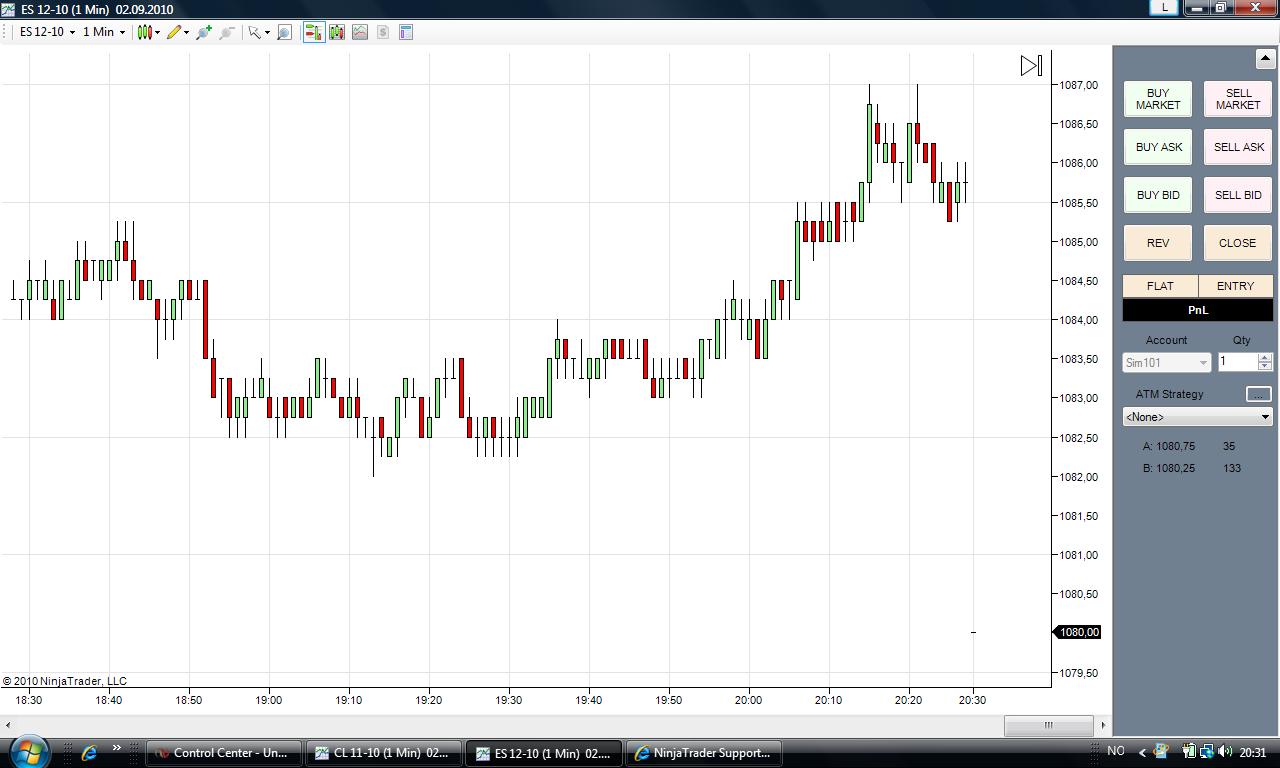Click the REV reverse position button
This screenshot has height=768, width=1280.
1158,243
